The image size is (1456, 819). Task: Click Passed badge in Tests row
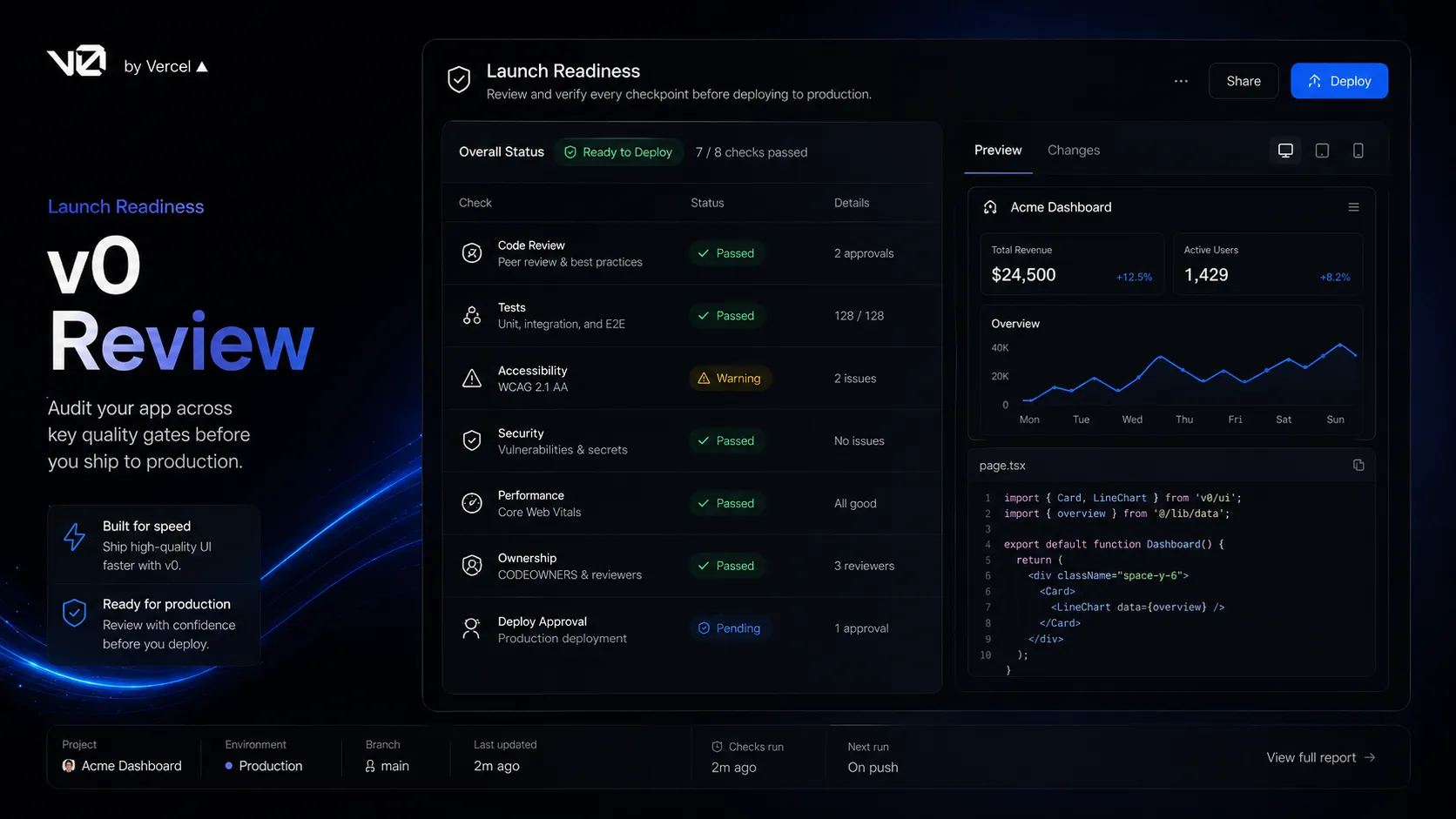point(726,316)
